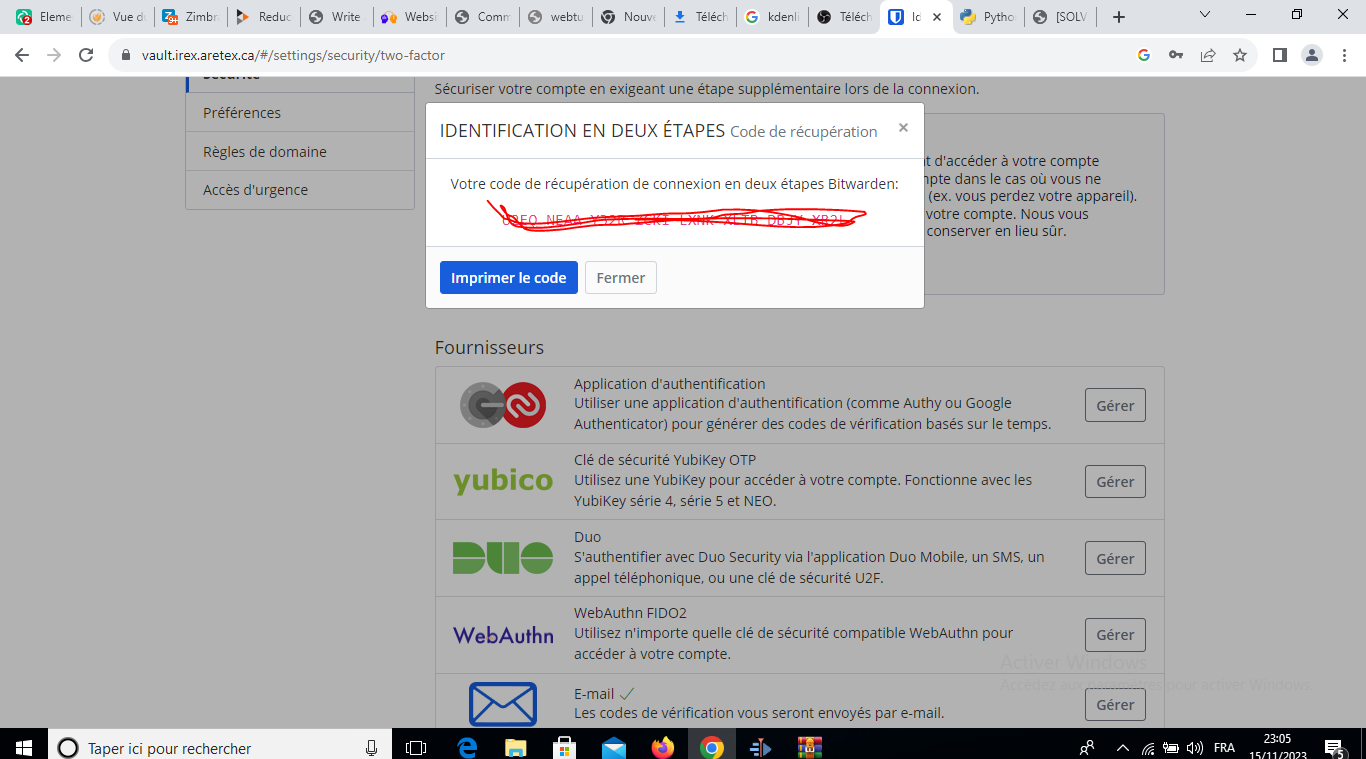Image resolution: width=1366 pixels, height=759 pixels.
Task: Click Gérer for the YubiKey OTP provider
Action: (1115, 481)
